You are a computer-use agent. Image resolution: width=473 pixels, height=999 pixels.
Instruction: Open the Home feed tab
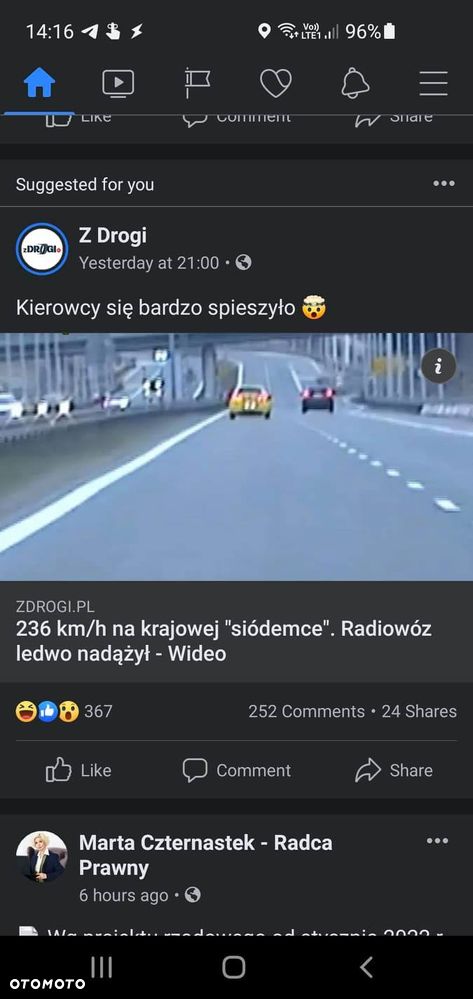(40, 83)
